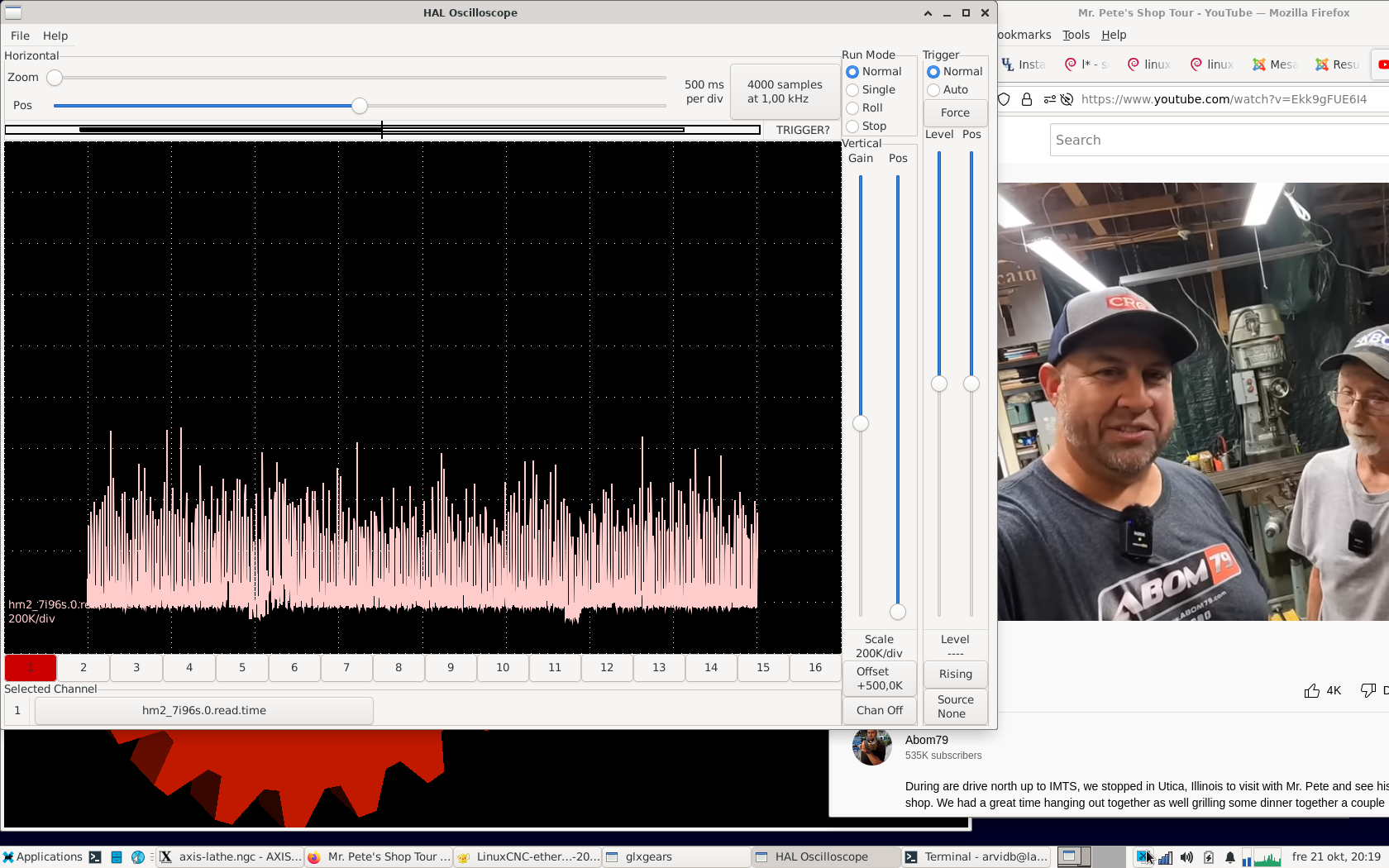
Task: Click the padlock site security icon
Action: 1026,99
